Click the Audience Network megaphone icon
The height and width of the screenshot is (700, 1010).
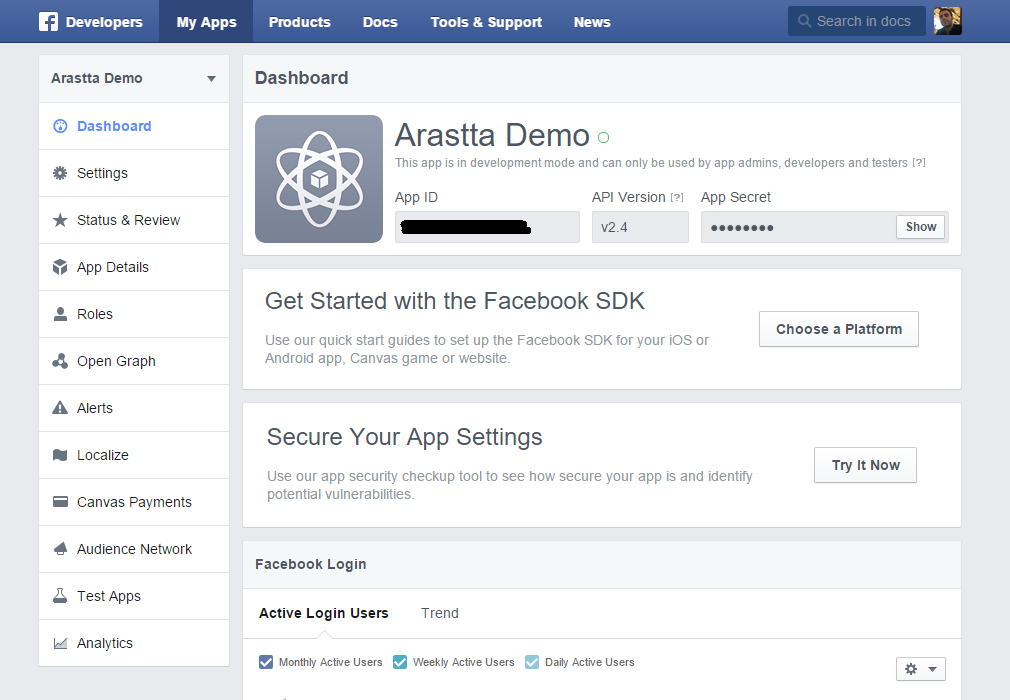point(60,549)
